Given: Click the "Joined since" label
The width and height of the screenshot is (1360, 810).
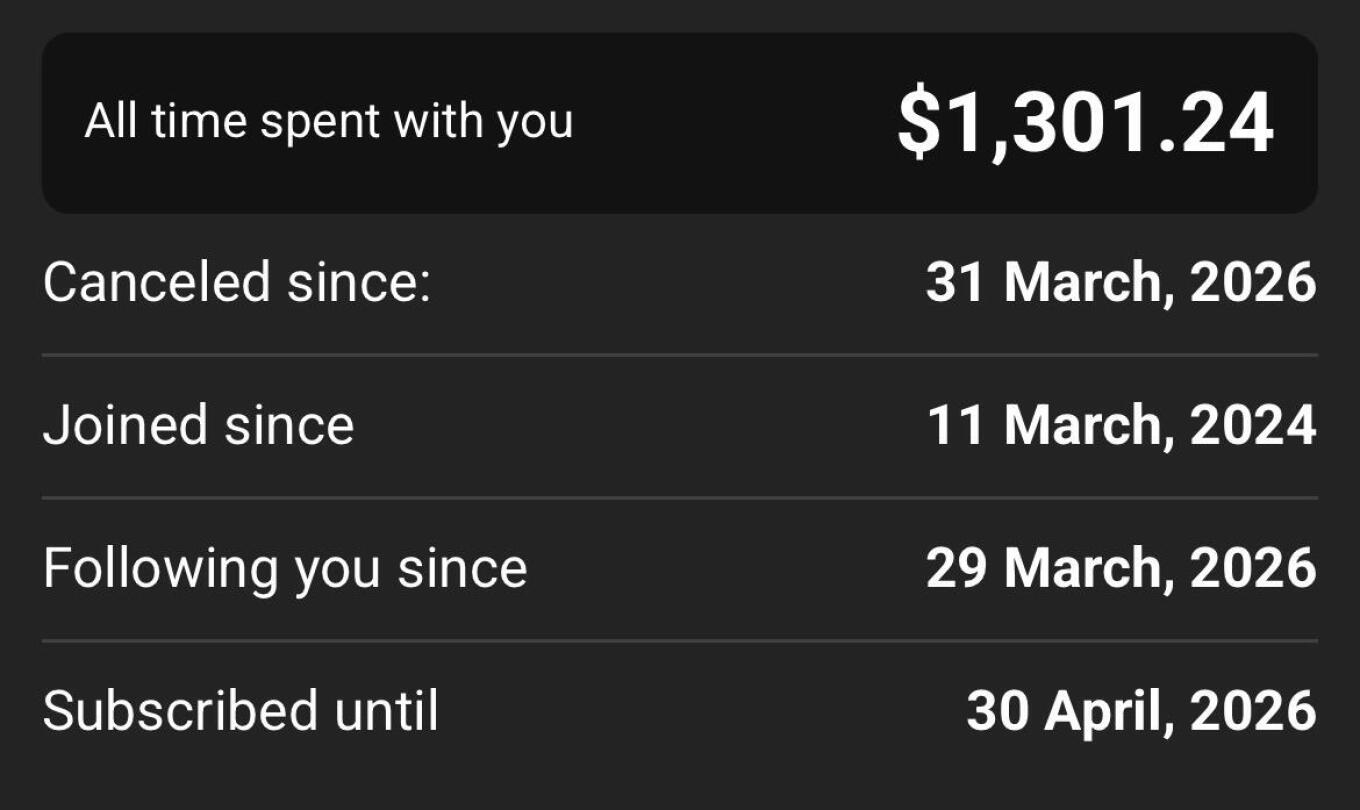Looking at the screenshot, I should [x=198, y=425].
